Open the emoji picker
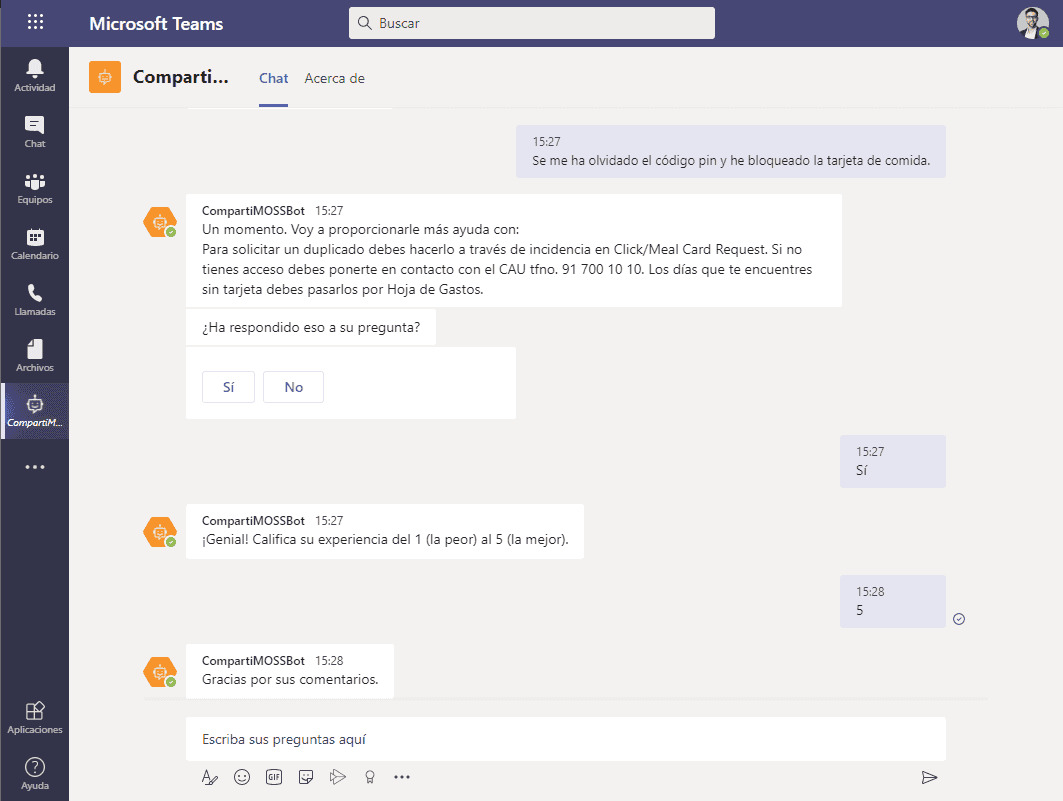 241,776
